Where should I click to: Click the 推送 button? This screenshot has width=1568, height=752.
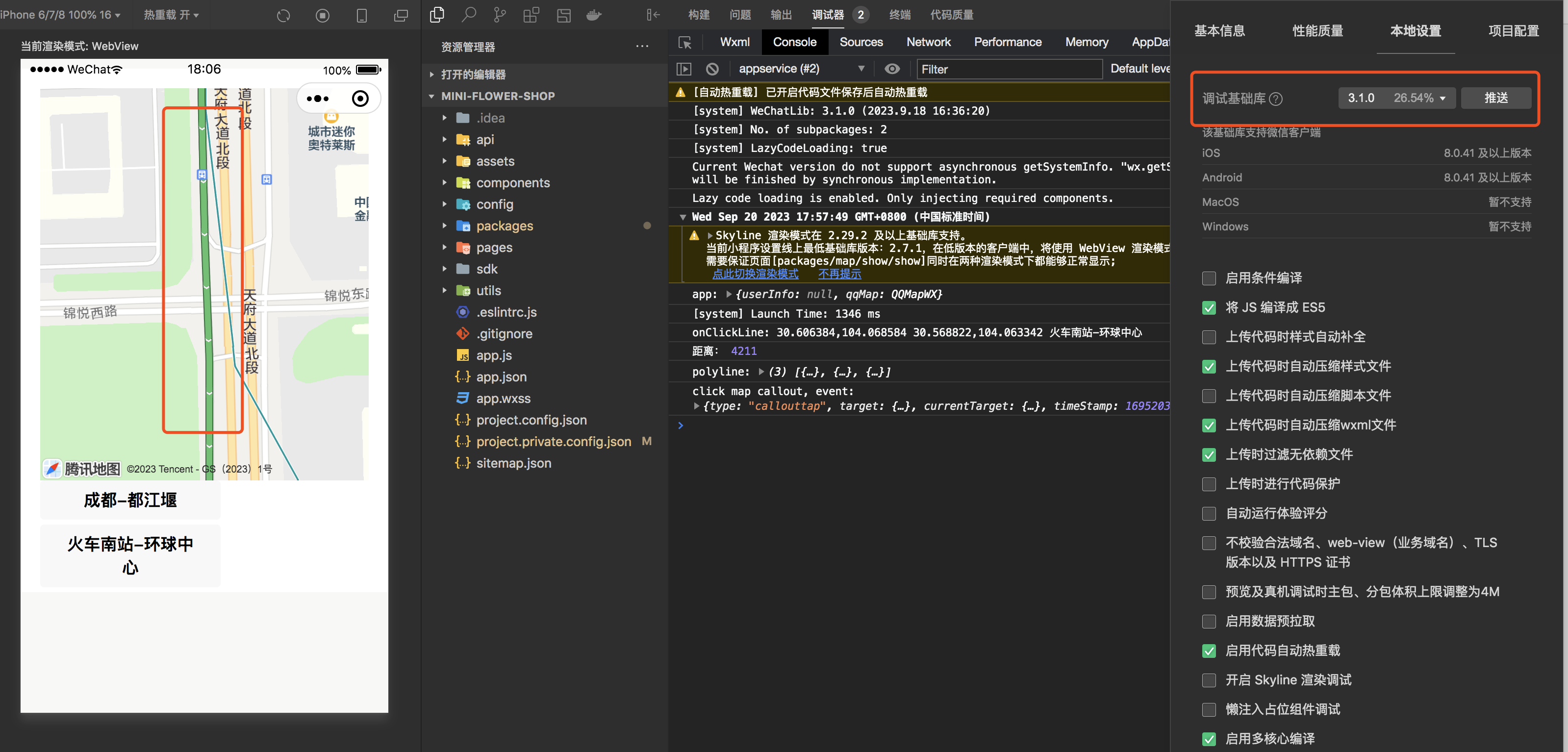tap(1495, 98)
